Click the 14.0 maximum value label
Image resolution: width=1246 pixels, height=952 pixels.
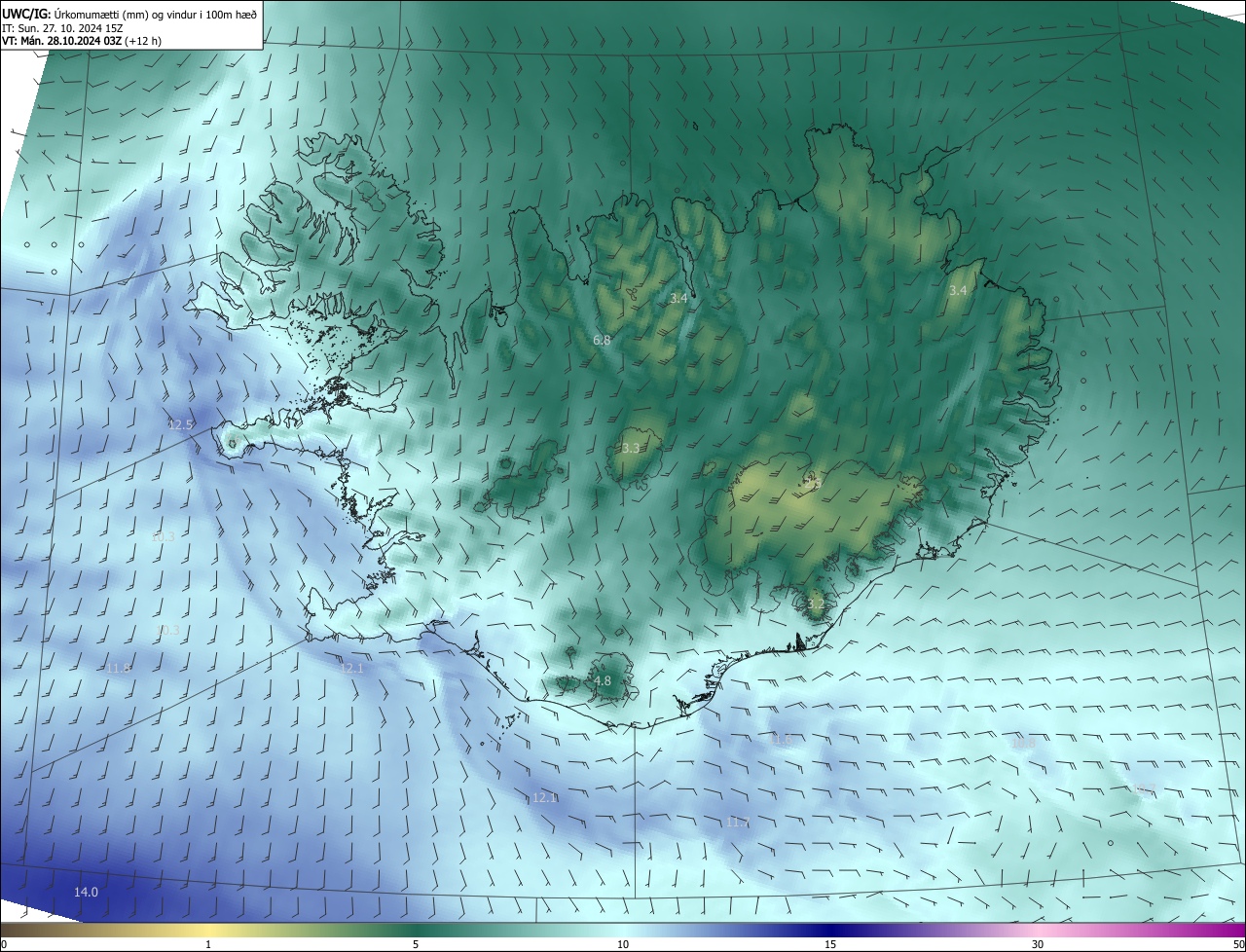(87, 892)
